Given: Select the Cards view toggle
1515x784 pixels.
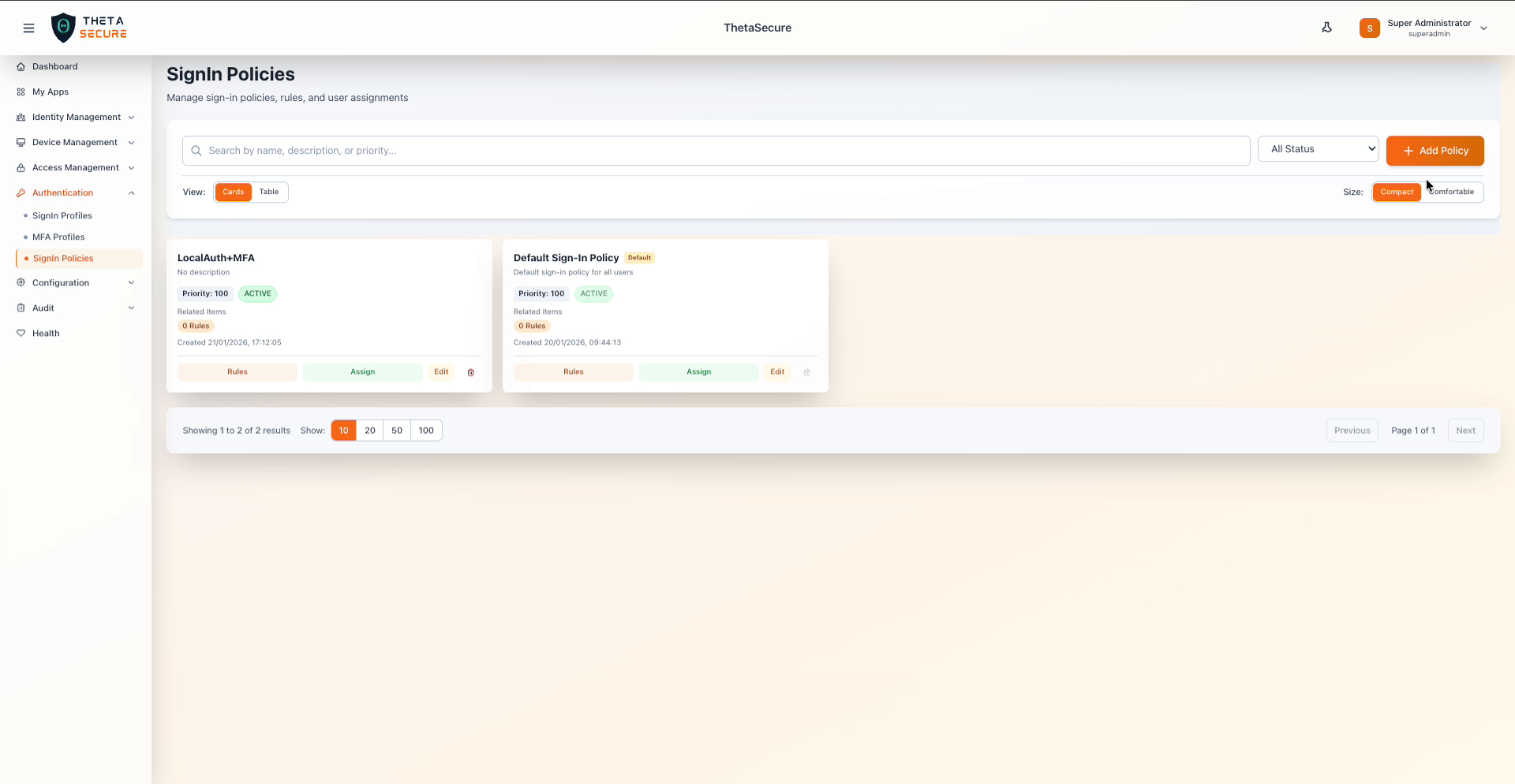Looking at the screenshot, I should pyautogui.click(x=233, y=192).
